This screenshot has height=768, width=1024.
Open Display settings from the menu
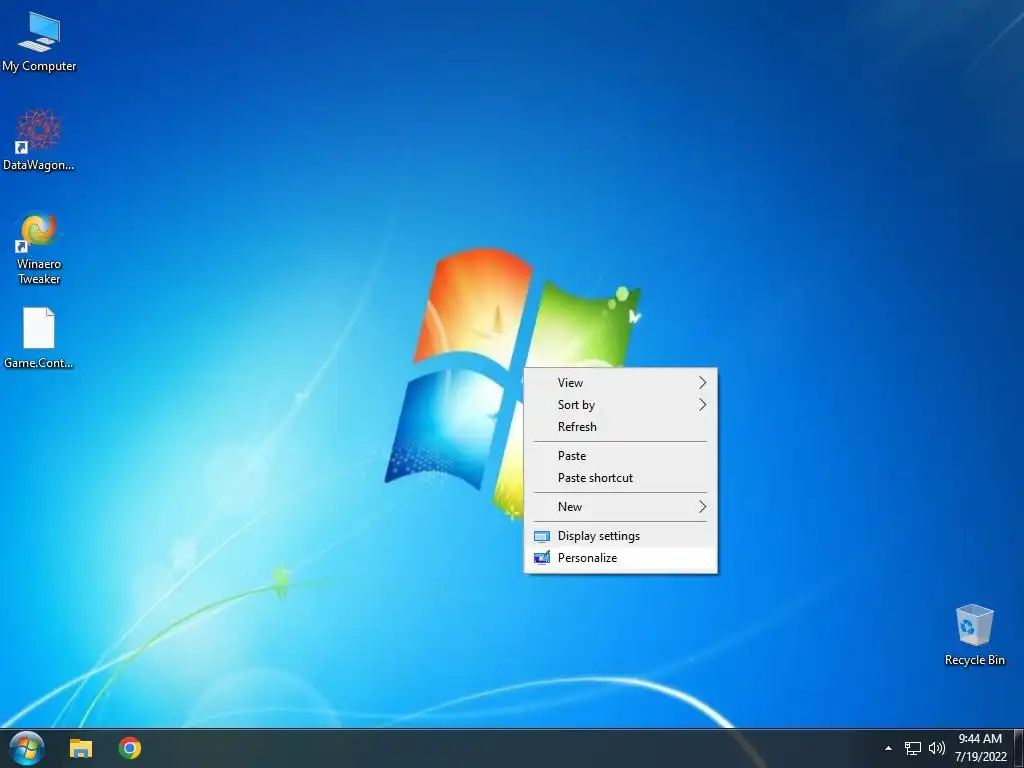pos(620,536)
